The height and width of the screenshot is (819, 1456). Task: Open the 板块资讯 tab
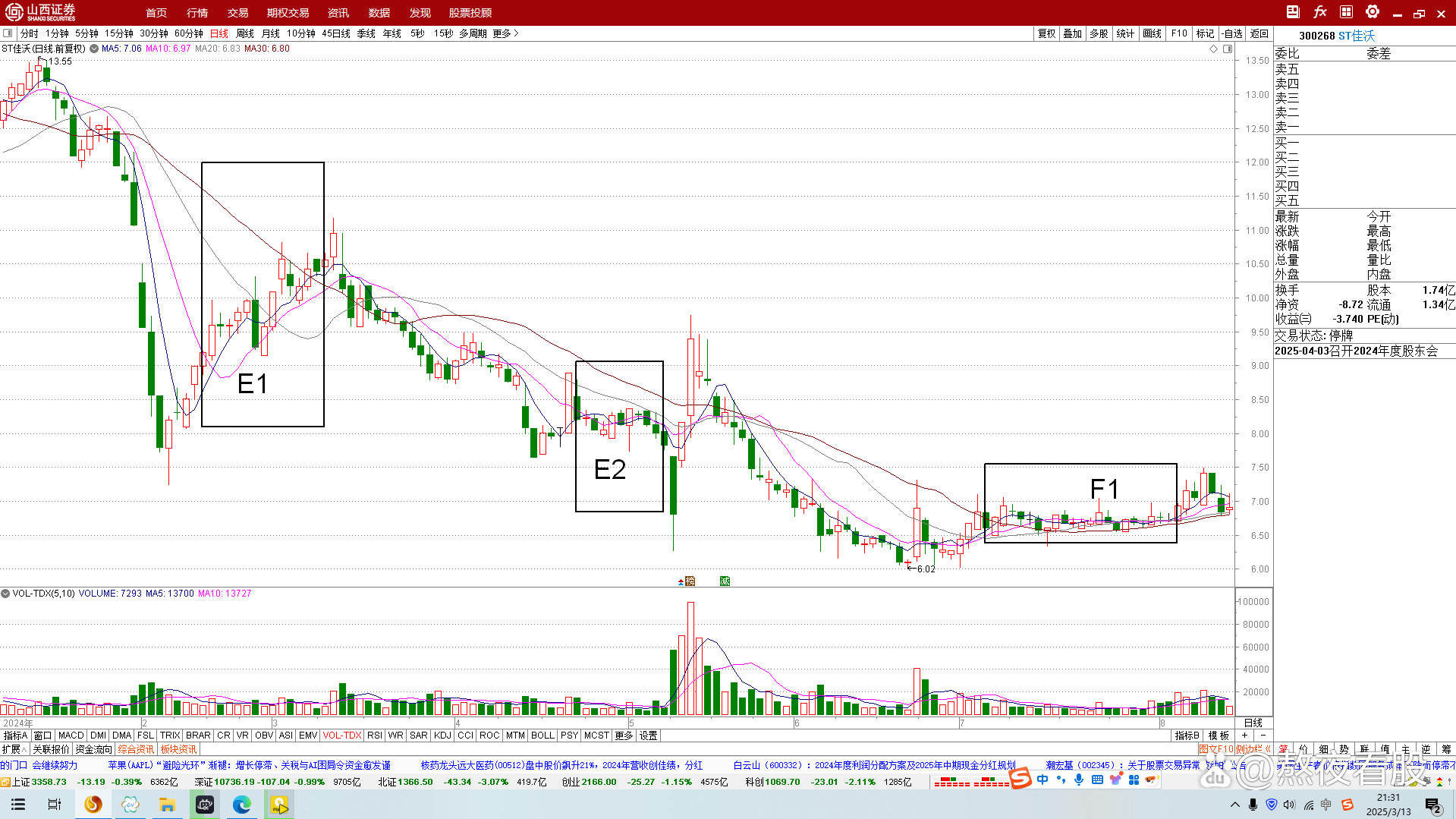tap(178, 749)
